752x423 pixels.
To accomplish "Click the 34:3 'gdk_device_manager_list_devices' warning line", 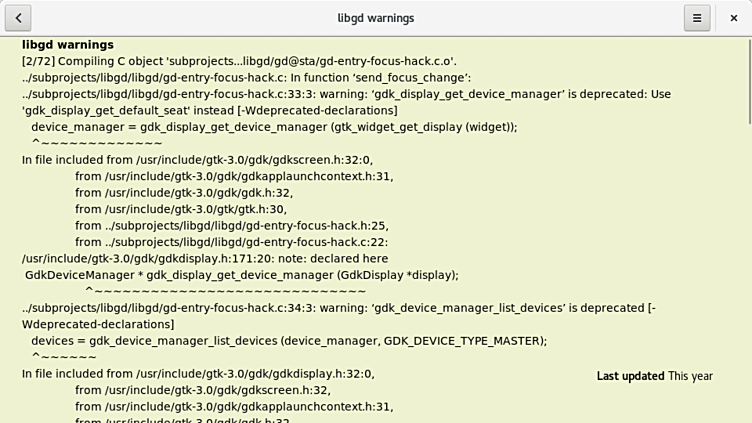I will tap(338, 308).
